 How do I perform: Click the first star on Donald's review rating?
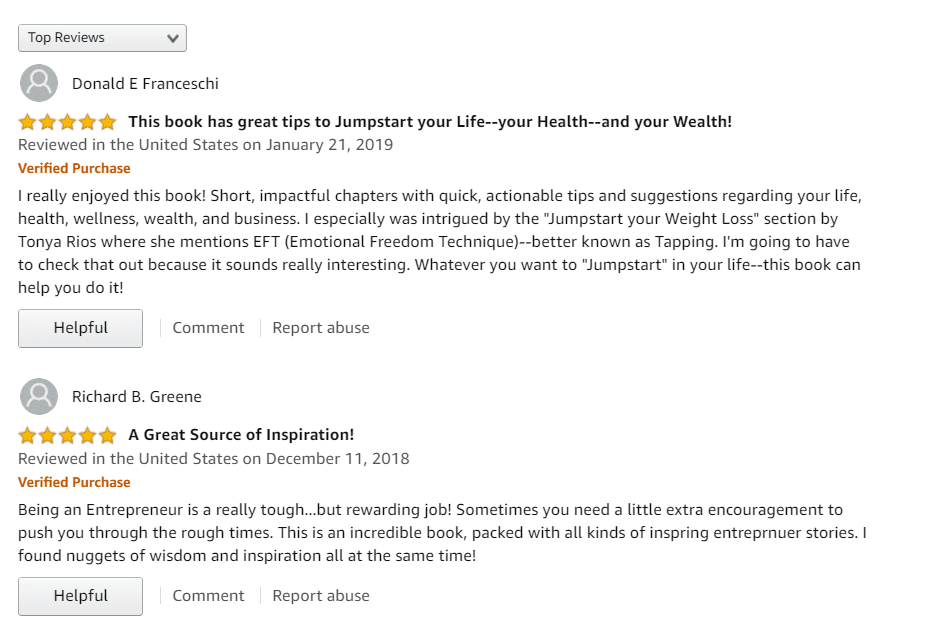(28, 122)
